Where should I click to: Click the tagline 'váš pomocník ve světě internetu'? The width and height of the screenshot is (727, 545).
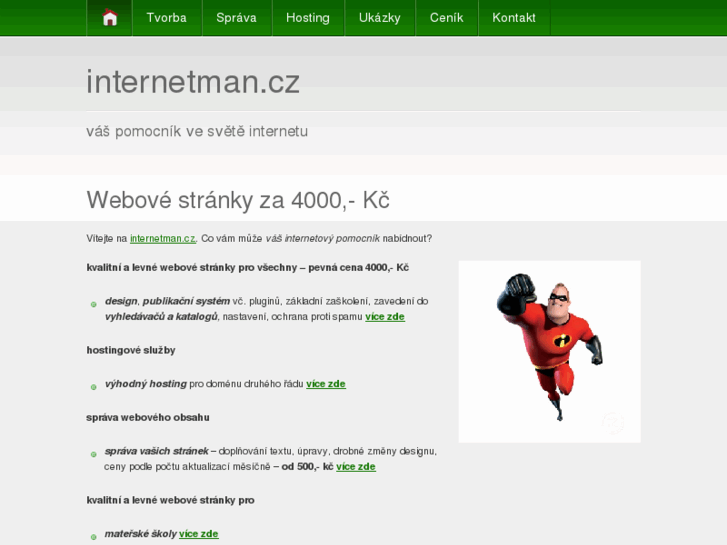[197, 131]
